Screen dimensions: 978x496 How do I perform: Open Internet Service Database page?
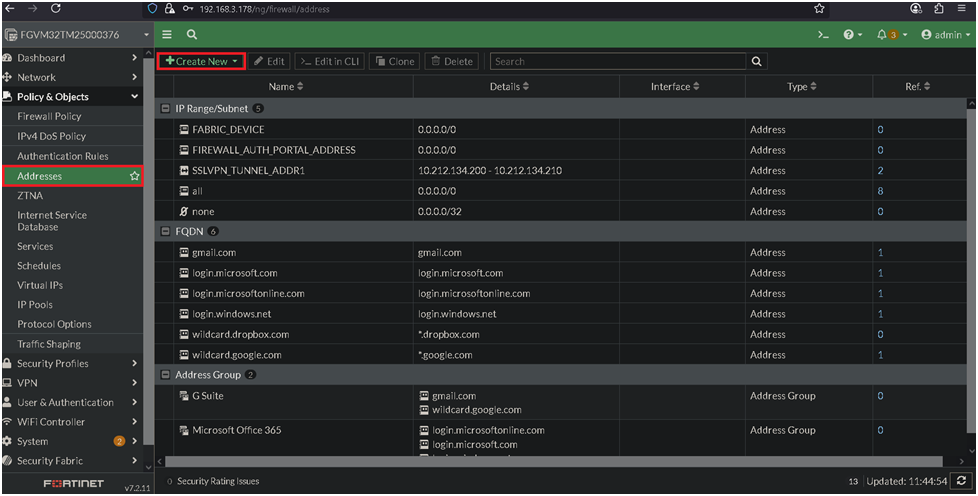[52, 221]
